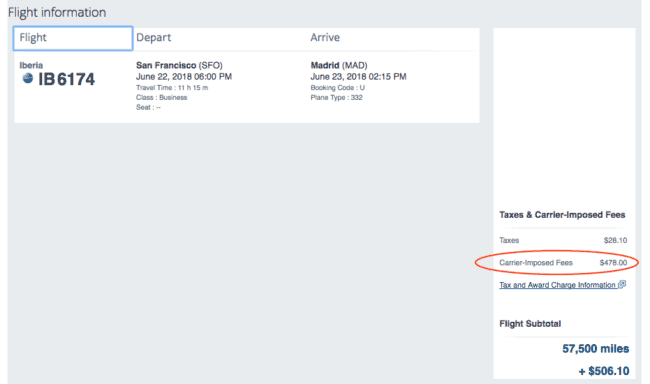Select the Arrive column header
The height and width of the screenshot is (384, 650).
tap(325, 37)
